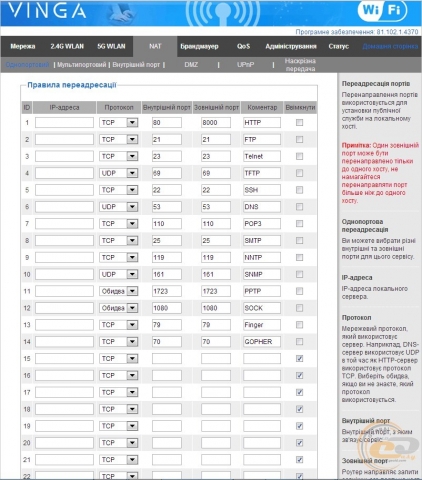Open the Адміністрування tab
The image size is (422, 480).
pos(291,46)
